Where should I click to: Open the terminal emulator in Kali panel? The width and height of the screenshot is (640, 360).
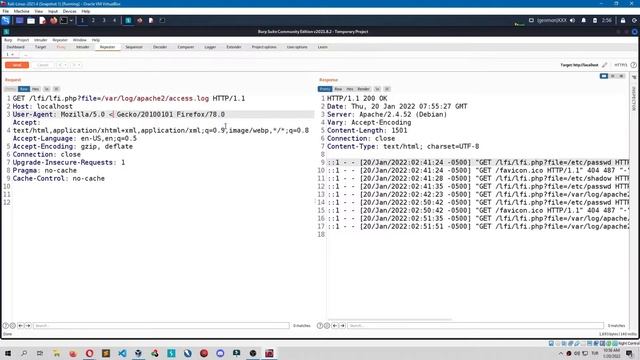point(64,20)
